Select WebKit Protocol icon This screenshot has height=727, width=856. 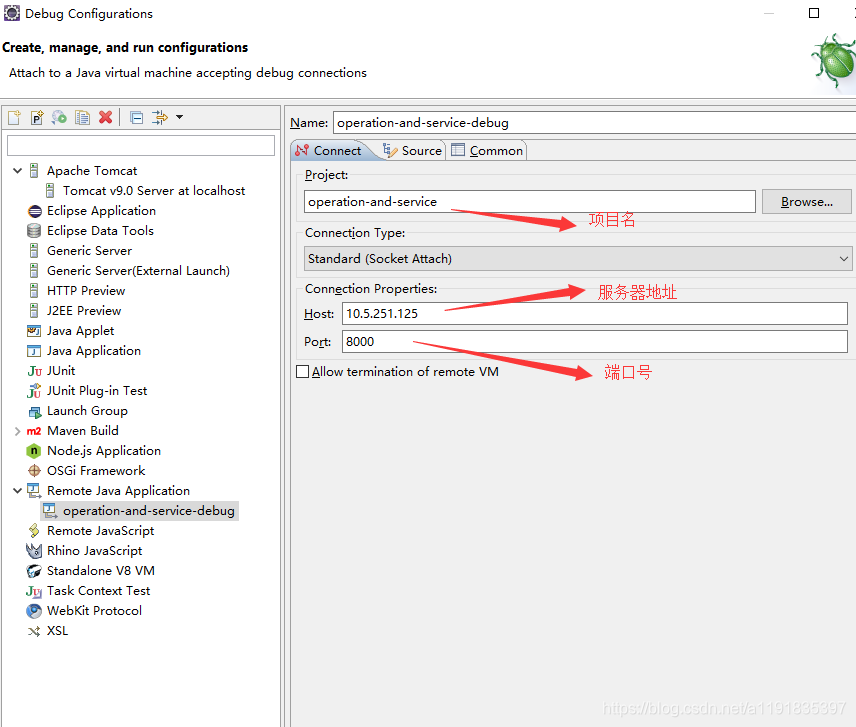[x=34, y=611]
